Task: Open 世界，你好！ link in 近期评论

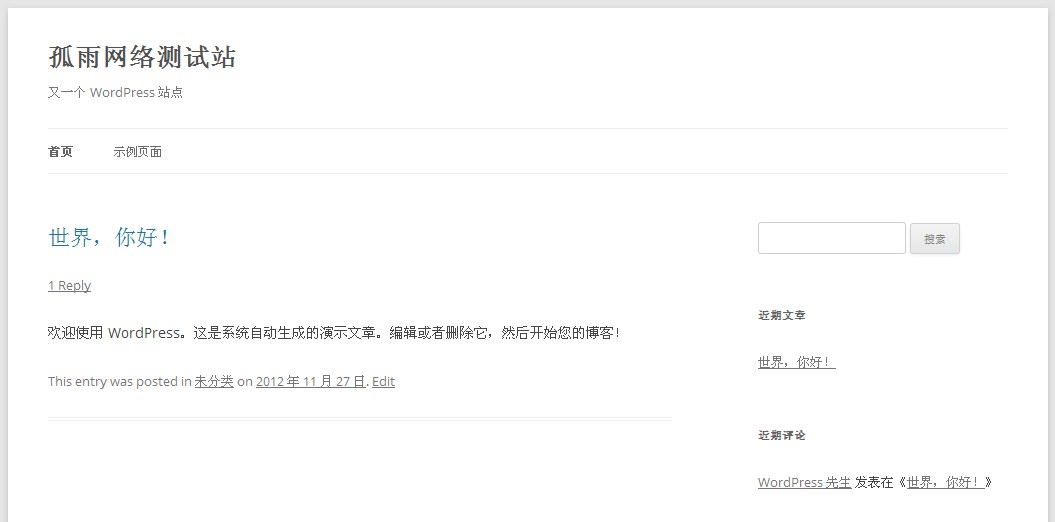Action: pyautogui.click(x=945, y=482)
